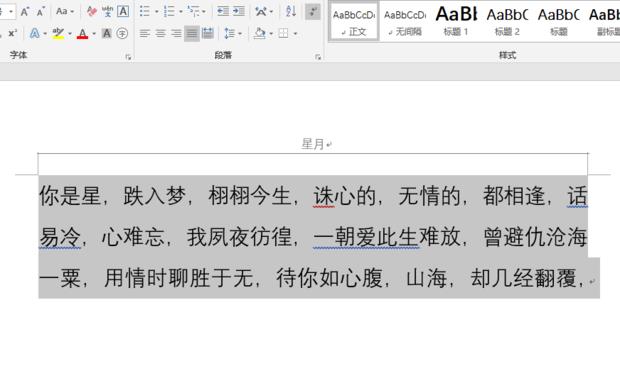Click the Increase Font Size icon
The width and height of the screenshot is (620, 383).
(25, 11)
